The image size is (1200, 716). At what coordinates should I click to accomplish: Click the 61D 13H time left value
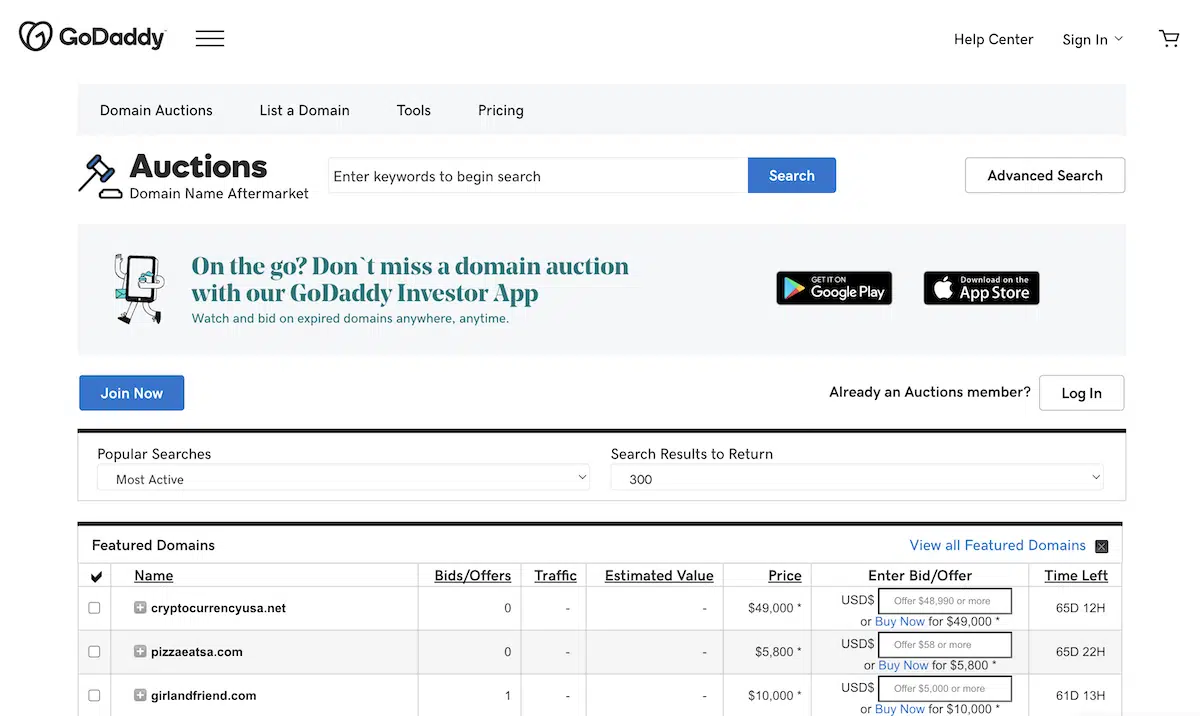tap(1080, 696)
